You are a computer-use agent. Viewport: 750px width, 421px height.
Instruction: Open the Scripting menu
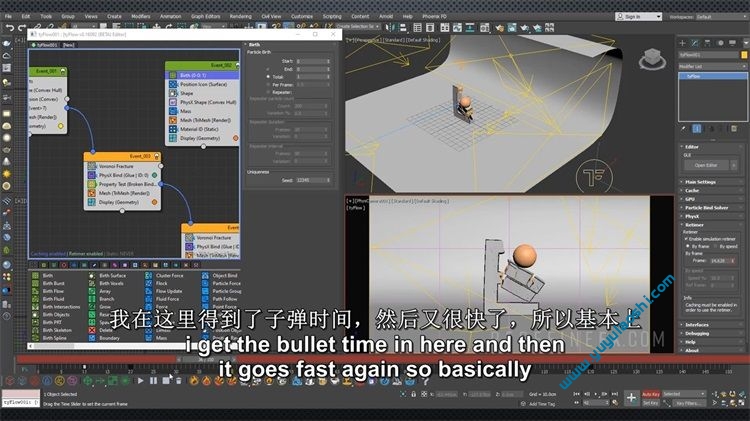[332, 16]
